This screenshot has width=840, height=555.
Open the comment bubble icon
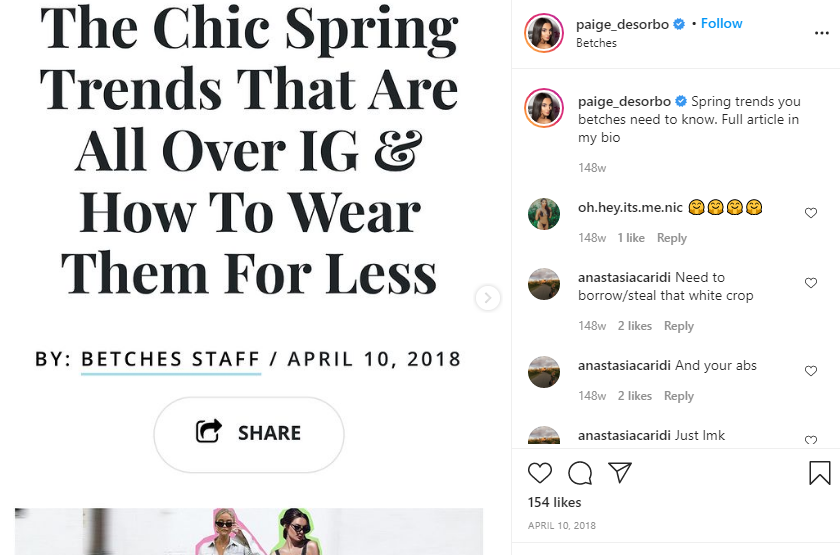tap(580, 473)
